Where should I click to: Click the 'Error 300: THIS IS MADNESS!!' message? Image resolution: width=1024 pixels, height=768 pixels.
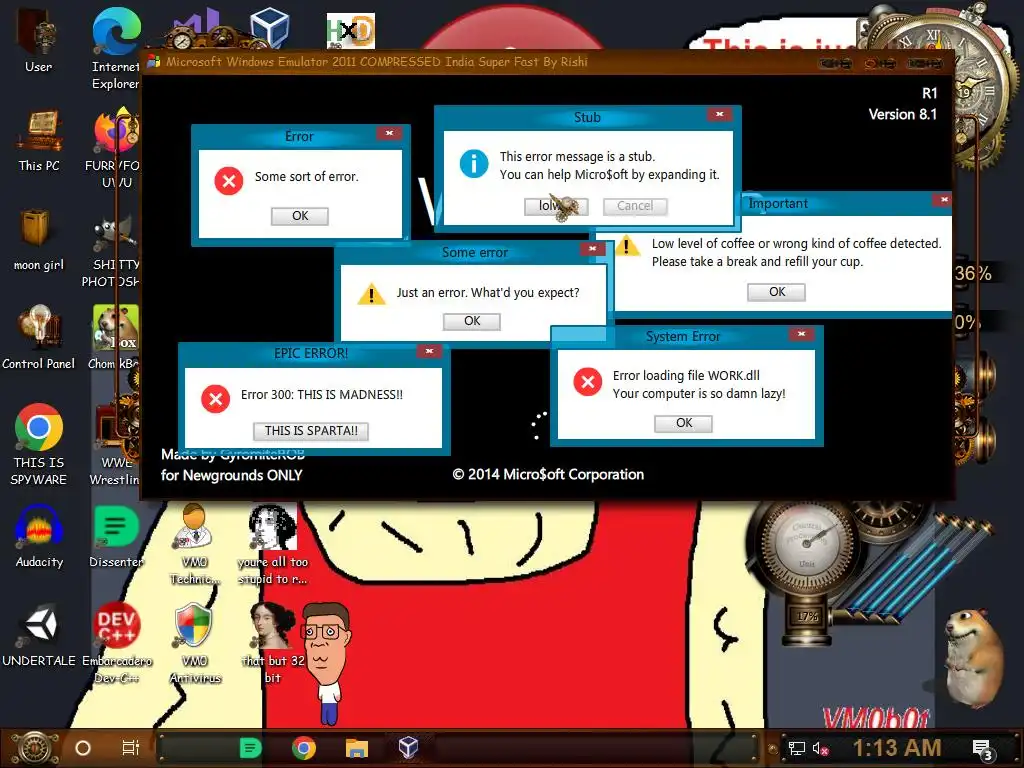[x=322, y=394]
